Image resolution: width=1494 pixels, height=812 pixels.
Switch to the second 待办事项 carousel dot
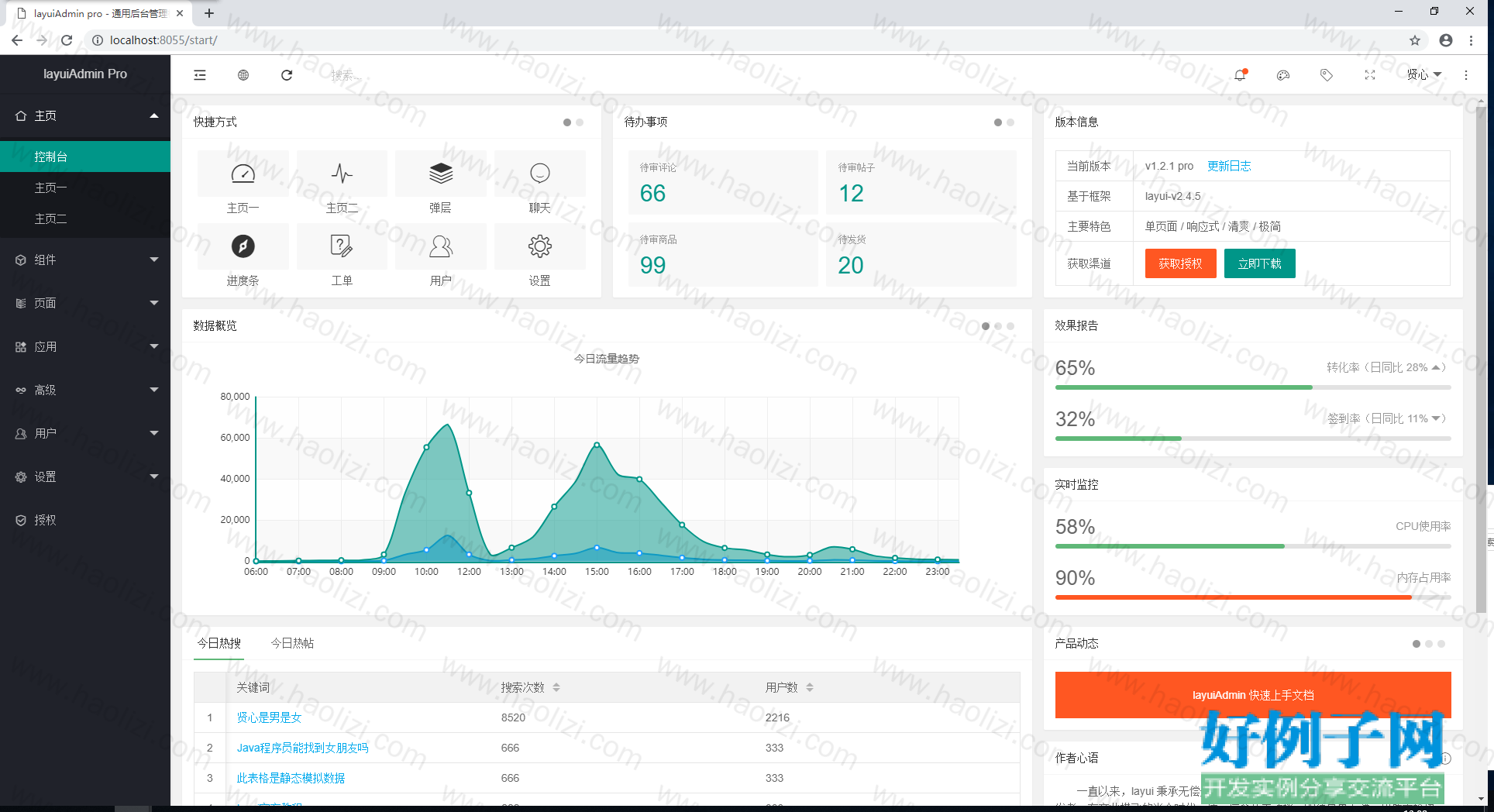[1010, 122]
